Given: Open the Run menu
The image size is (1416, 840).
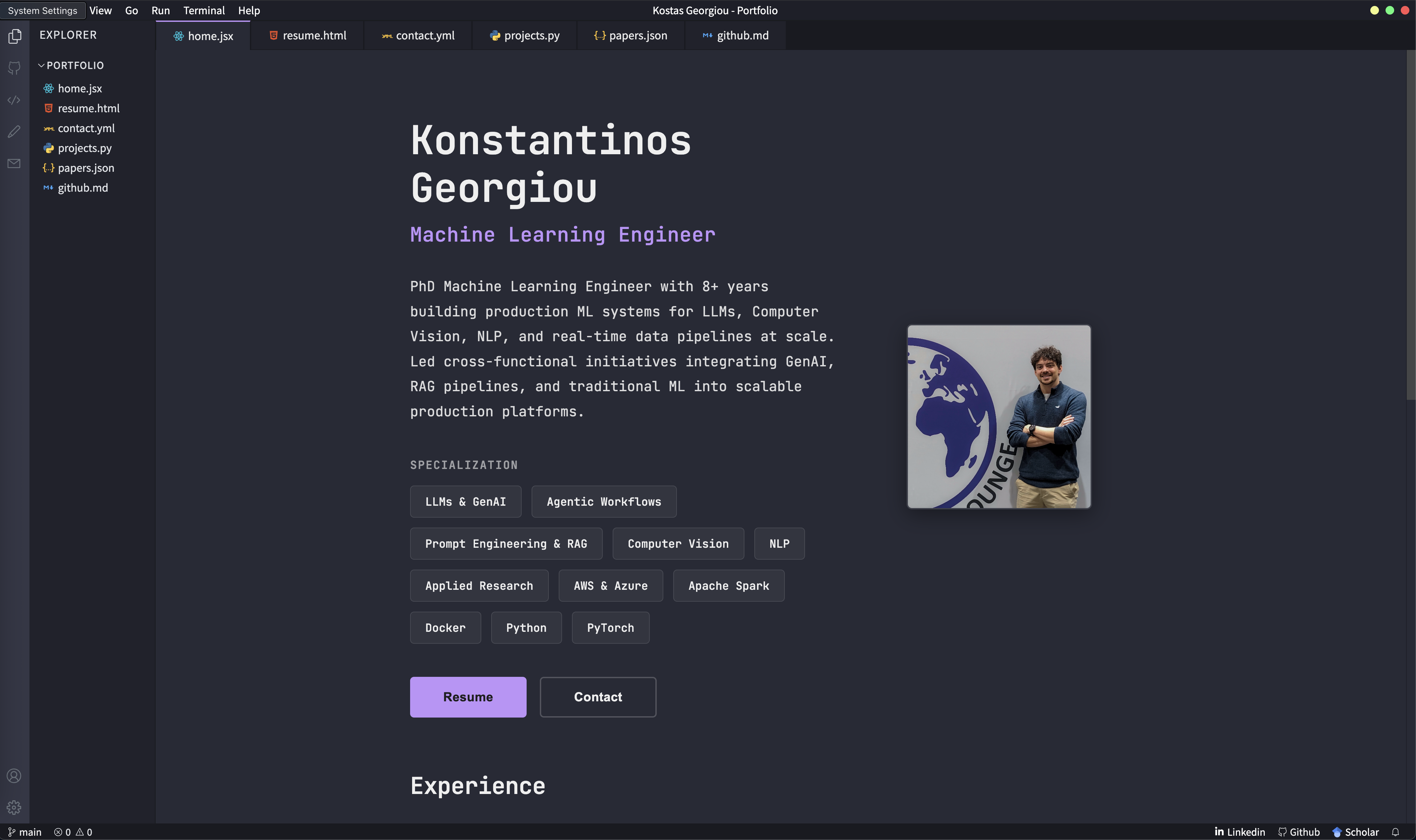Looking at the screenshot, I should 161,10.
